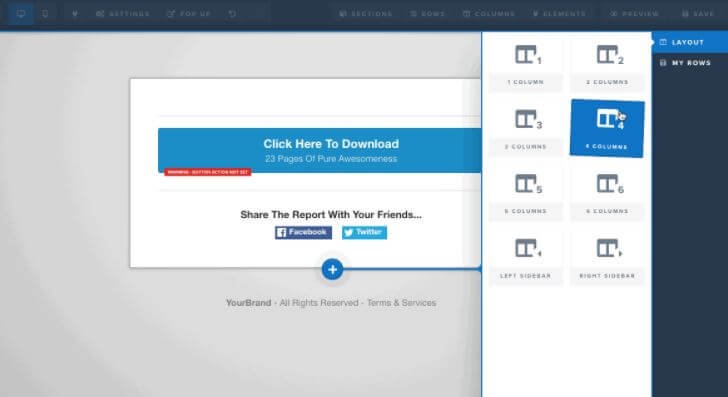
Task: Open the Sections menu
Action: pos(366,14)
